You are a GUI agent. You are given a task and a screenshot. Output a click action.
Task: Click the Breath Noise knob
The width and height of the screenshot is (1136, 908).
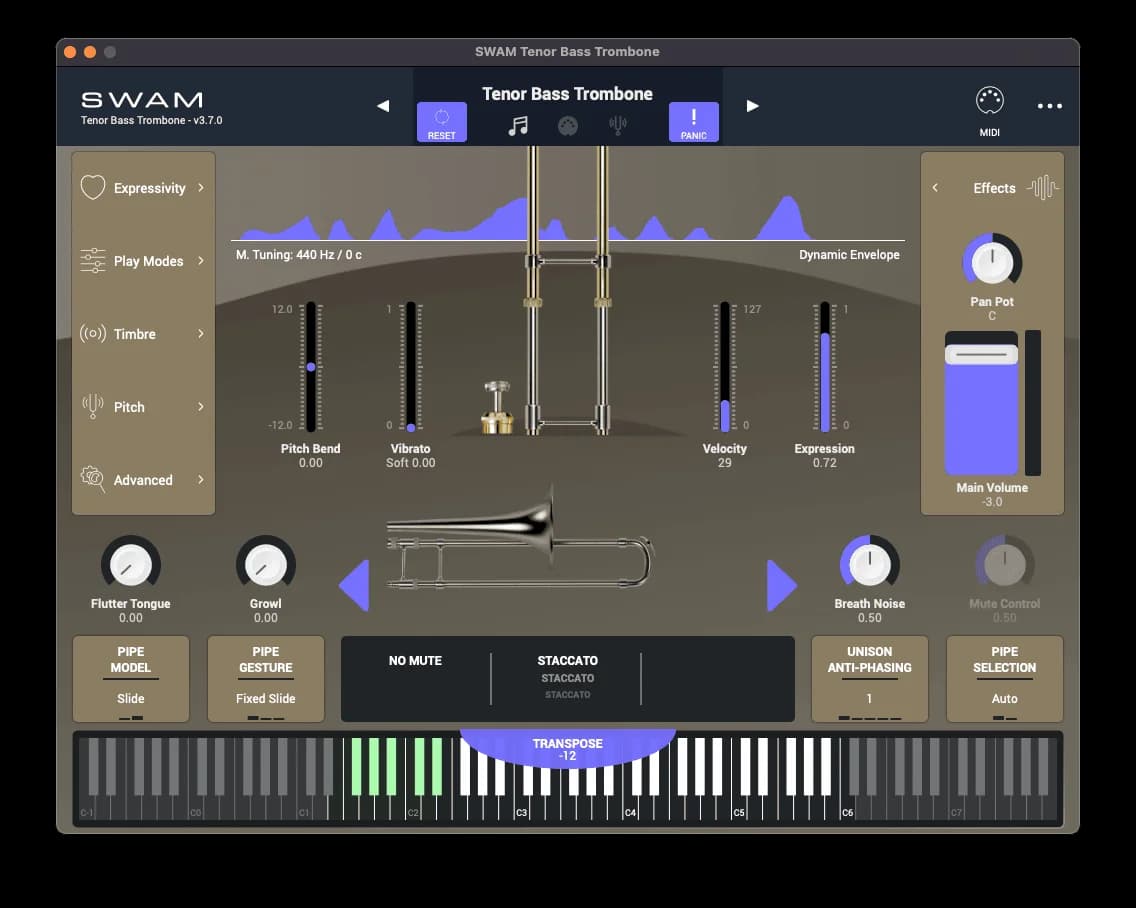pos(869,566)
